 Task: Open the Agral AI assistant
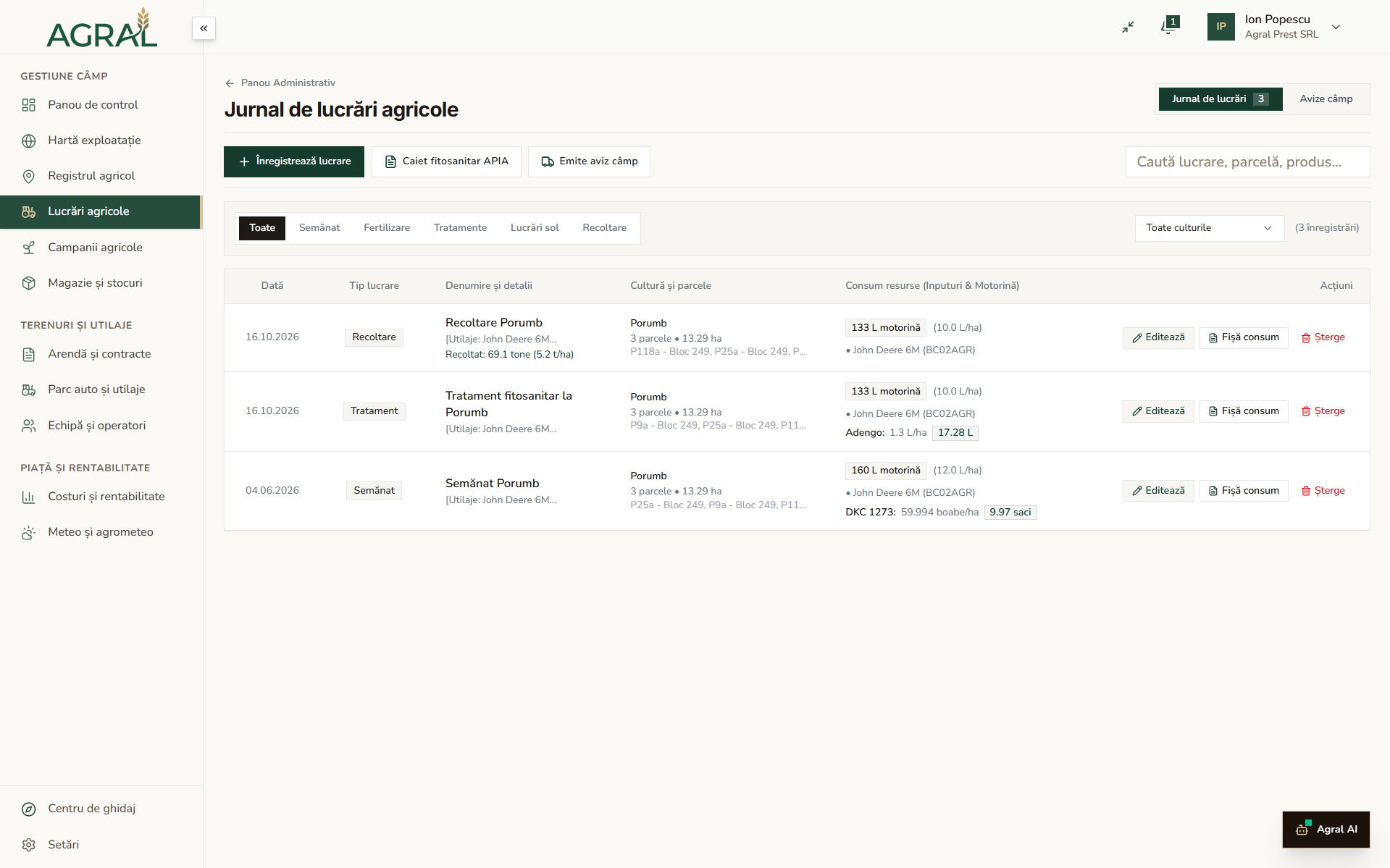[x=1326, y=830]
